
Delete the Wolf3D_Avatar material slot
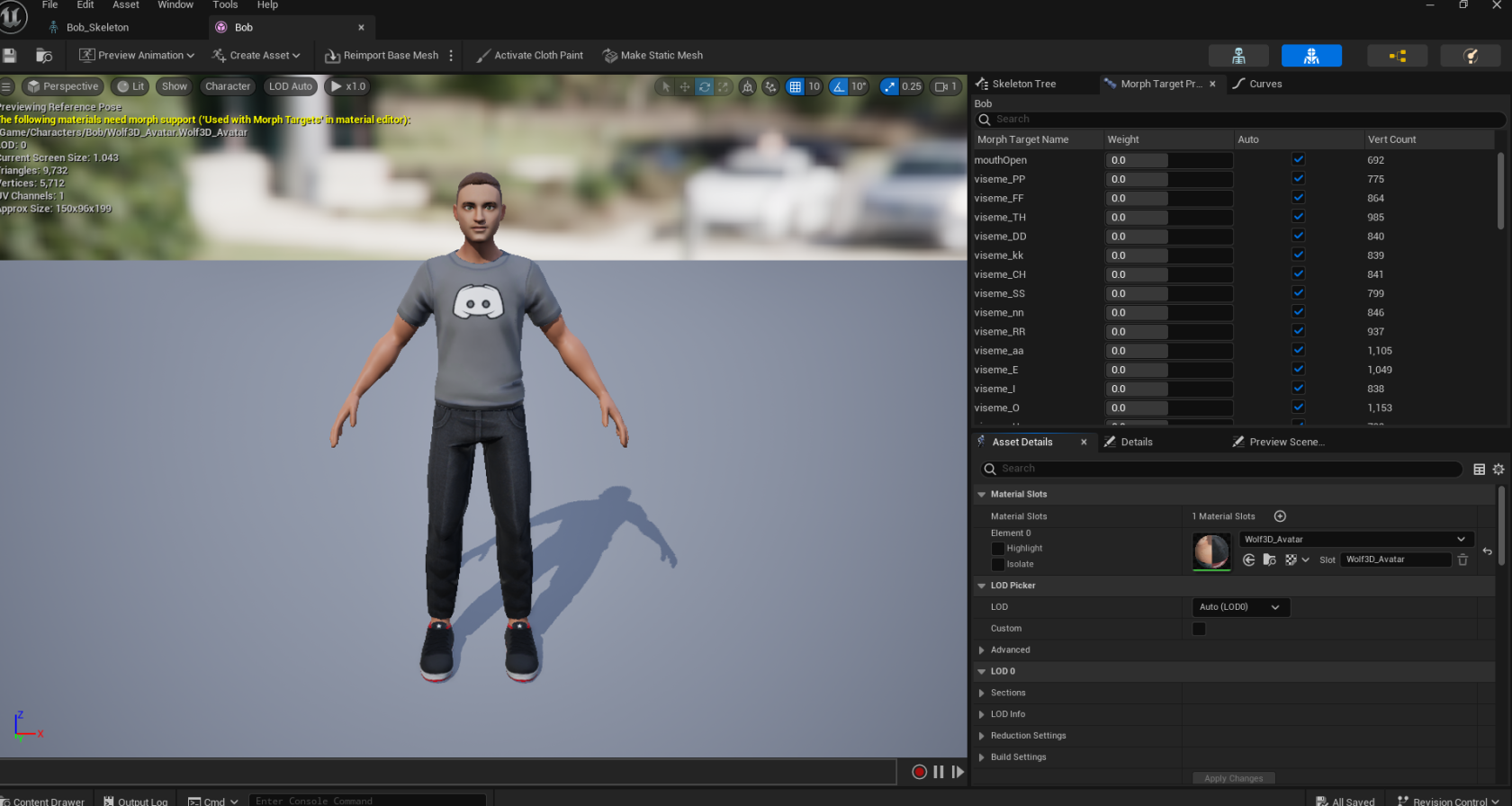coord(1462,560)
